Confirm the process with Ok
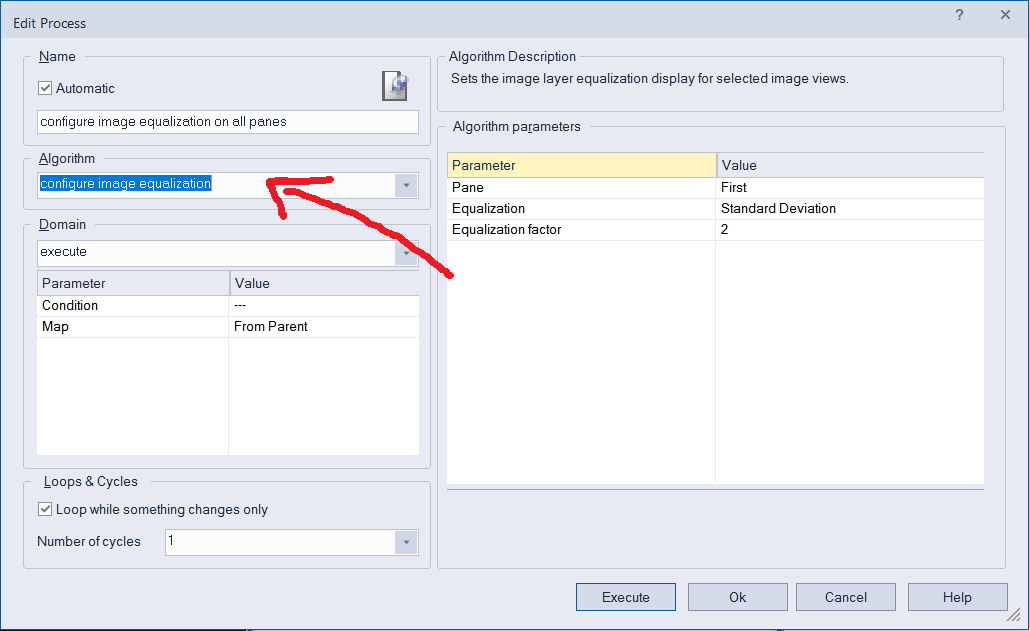The width and height of the screenshot is (1030, 631). 737,596
